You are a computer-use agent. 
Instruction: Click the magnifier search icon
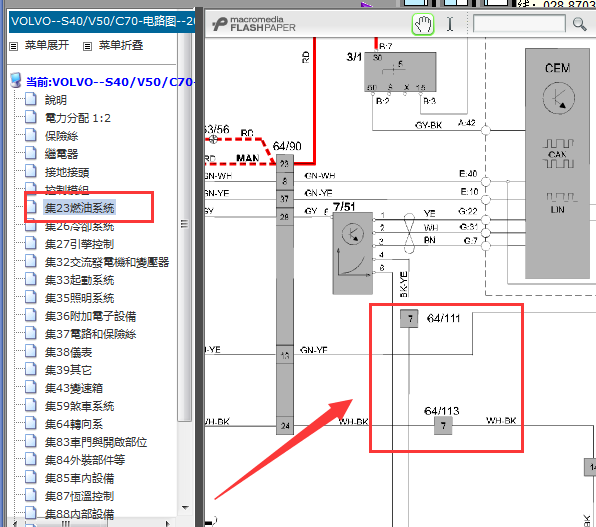click(579, 24)
